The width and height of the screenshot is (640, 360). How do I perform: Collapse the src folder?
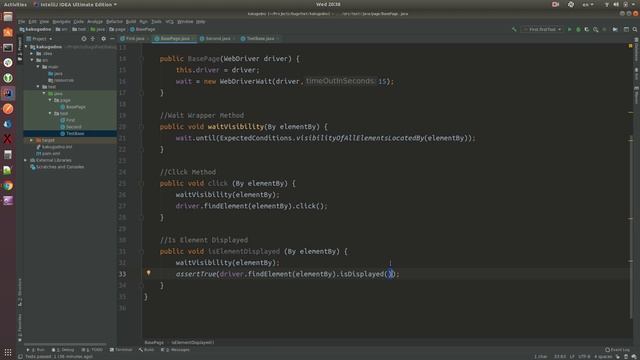pos(32,60)
